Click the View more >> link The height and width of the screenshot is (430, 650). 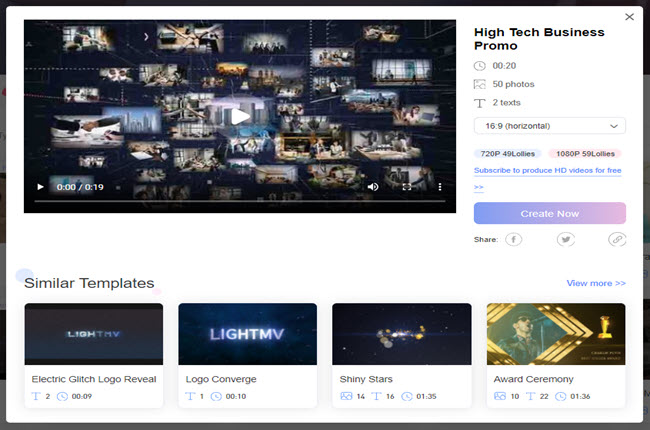(x=595, y=283)
